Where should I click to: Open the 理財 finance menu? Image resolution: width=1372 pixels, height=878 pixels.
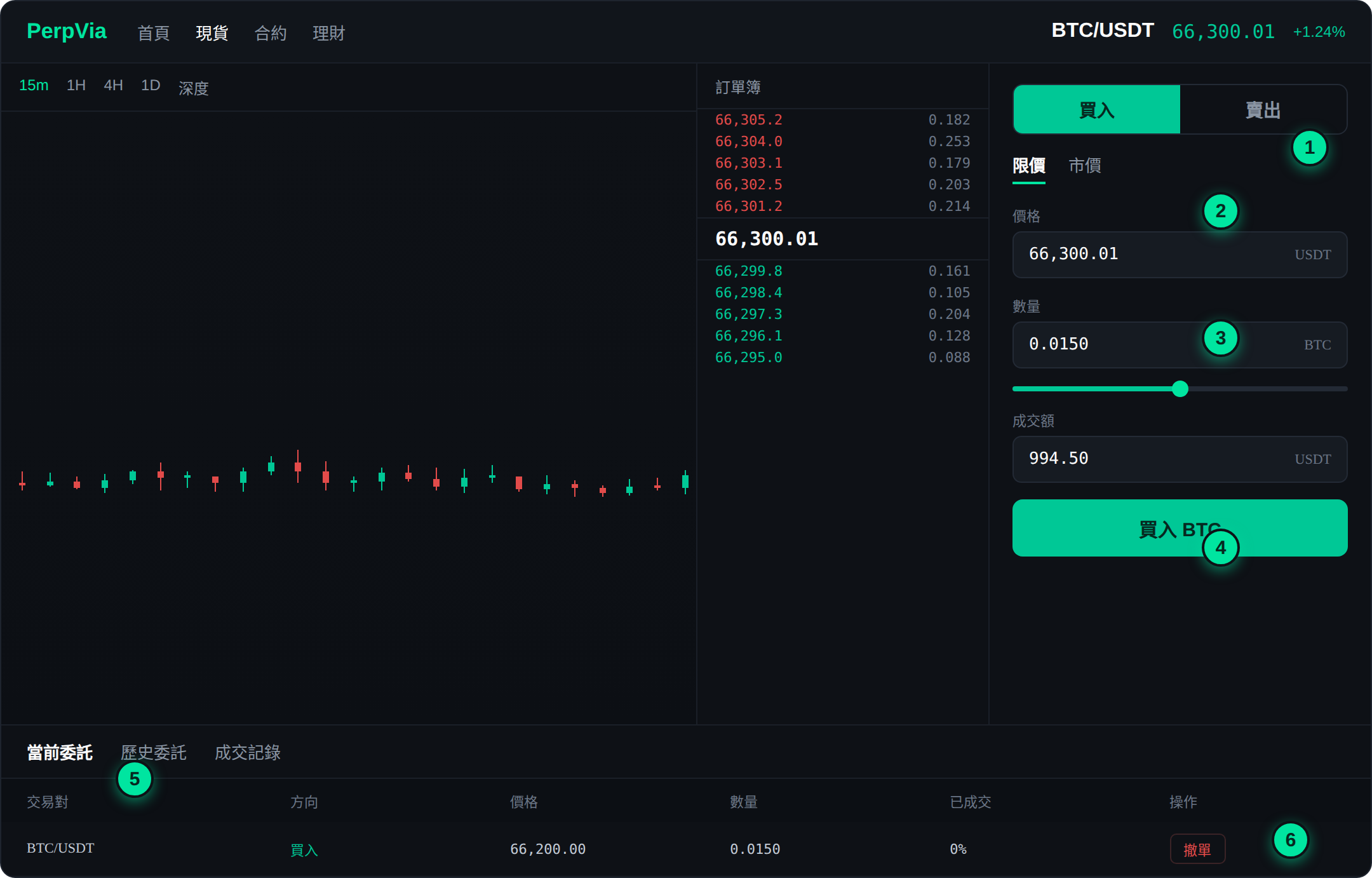point(329,33)
